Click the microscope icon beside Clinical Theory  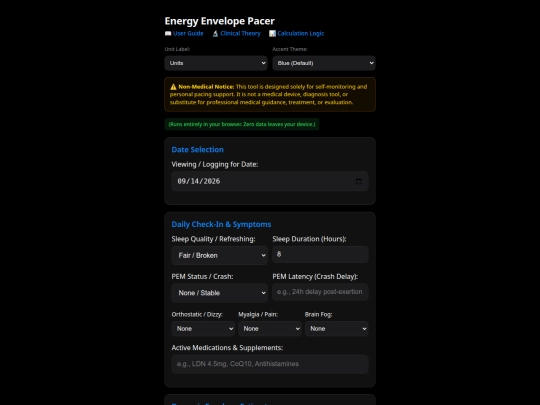(215, 33)
